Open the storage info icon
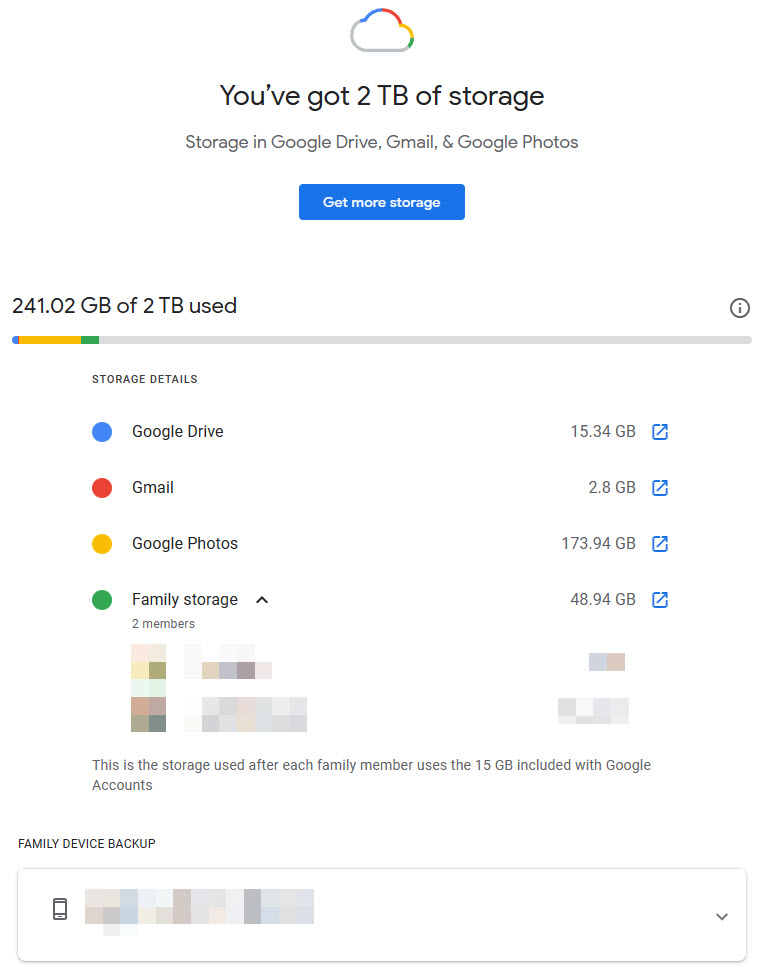Viewport: 757px width, 968px height. pos(740,308)
